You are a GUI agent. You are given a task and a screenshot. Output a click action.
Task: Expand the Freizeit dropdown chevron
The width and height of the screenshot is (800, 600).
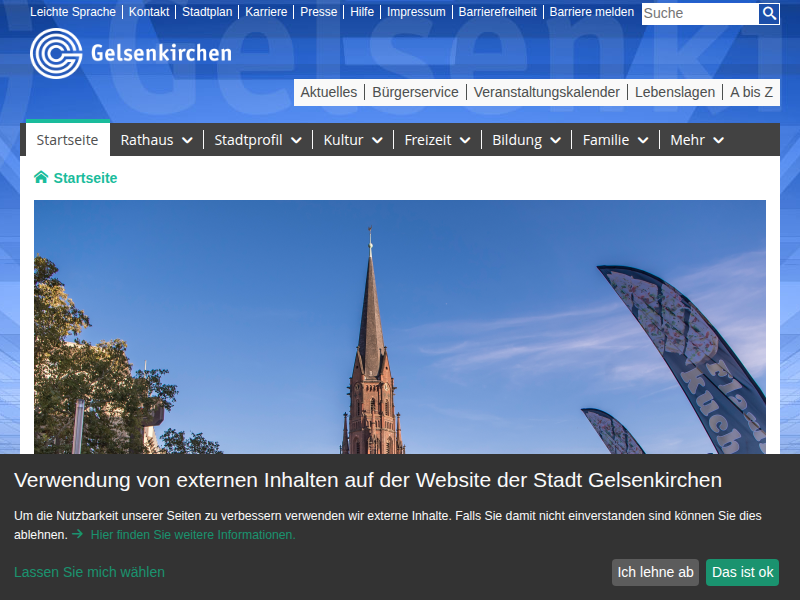coord(465,141)
